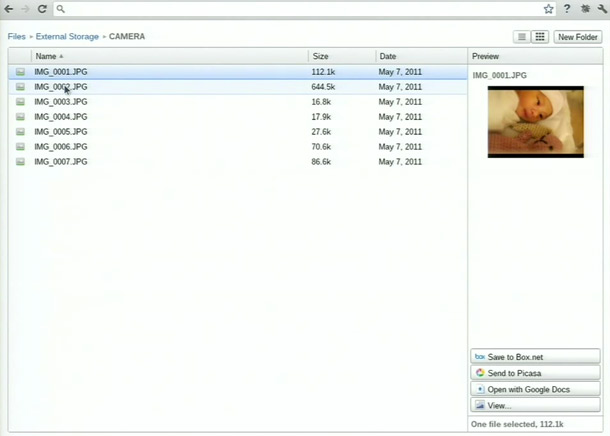
Task: Bookmark this page with the star icon
Action: coord(548,9)
